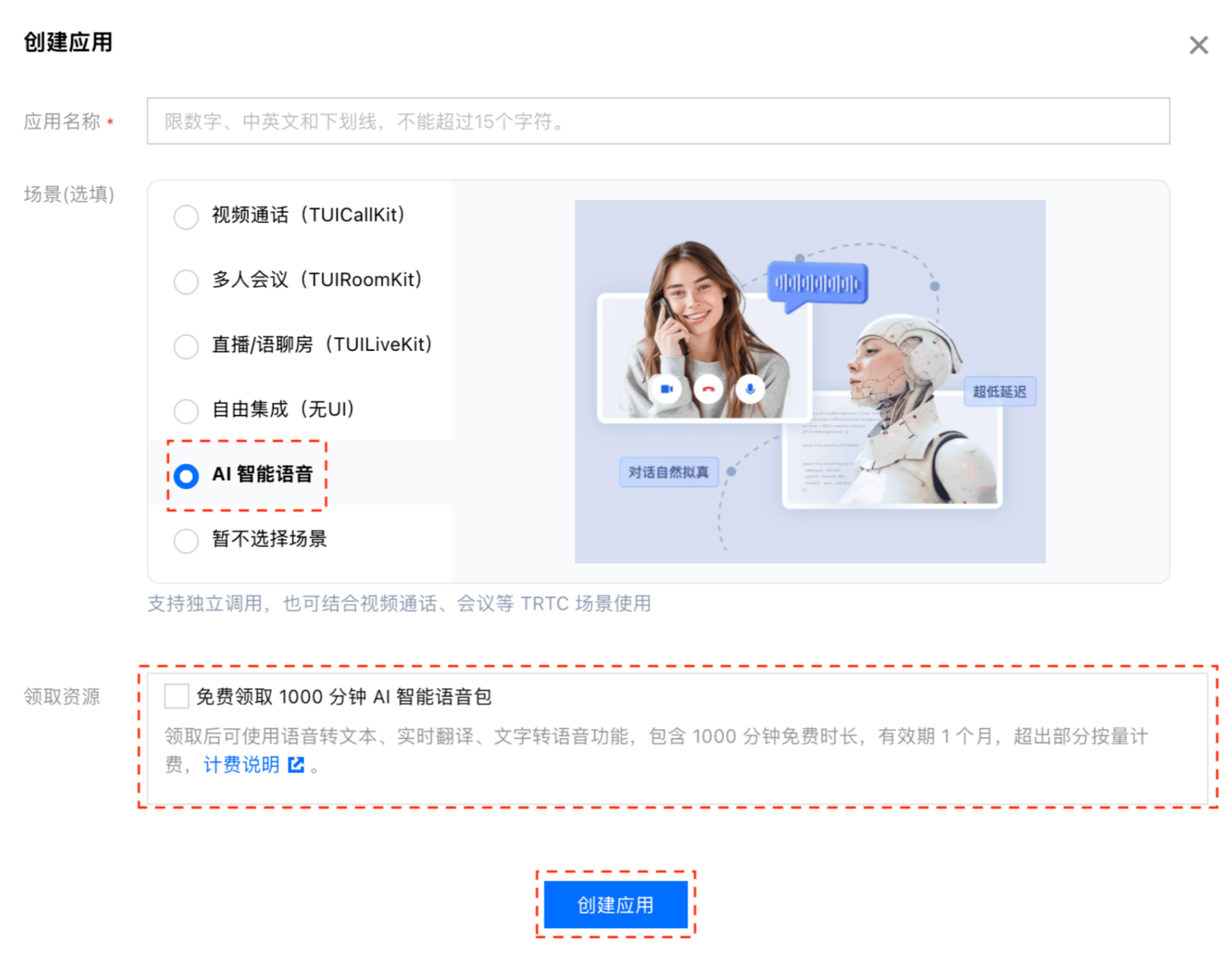Click the blue voice waveform speech bubble

click(818, 285)
